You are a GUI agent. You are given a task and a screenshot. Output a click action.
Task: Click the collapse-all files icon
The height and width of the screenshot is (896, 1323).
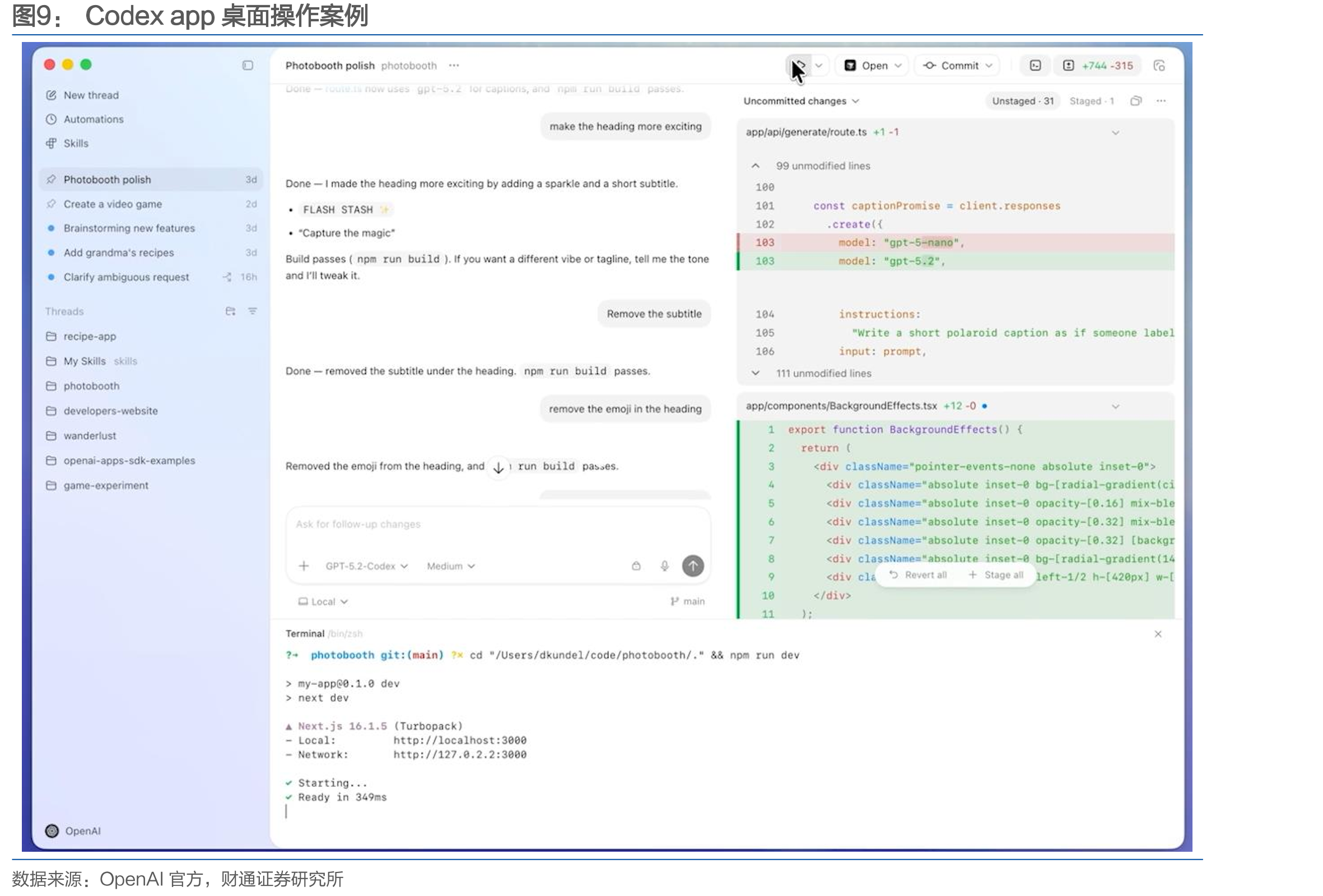coord(1136,101)
